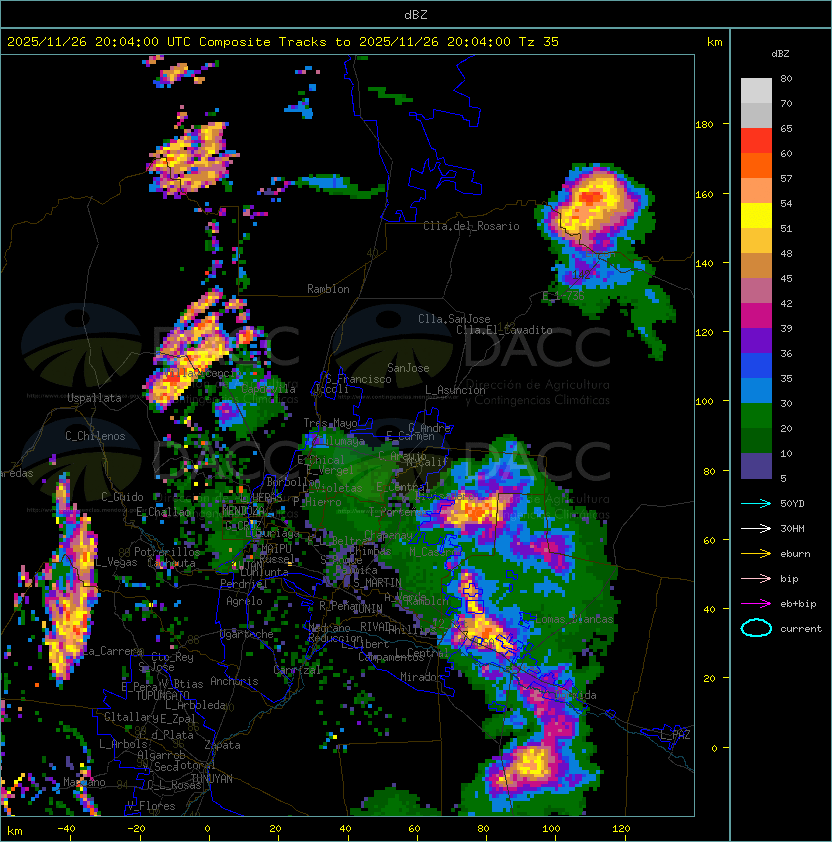
Task: Select the yellow 51-54 dBZ swatch
Action: pos(756,215)
